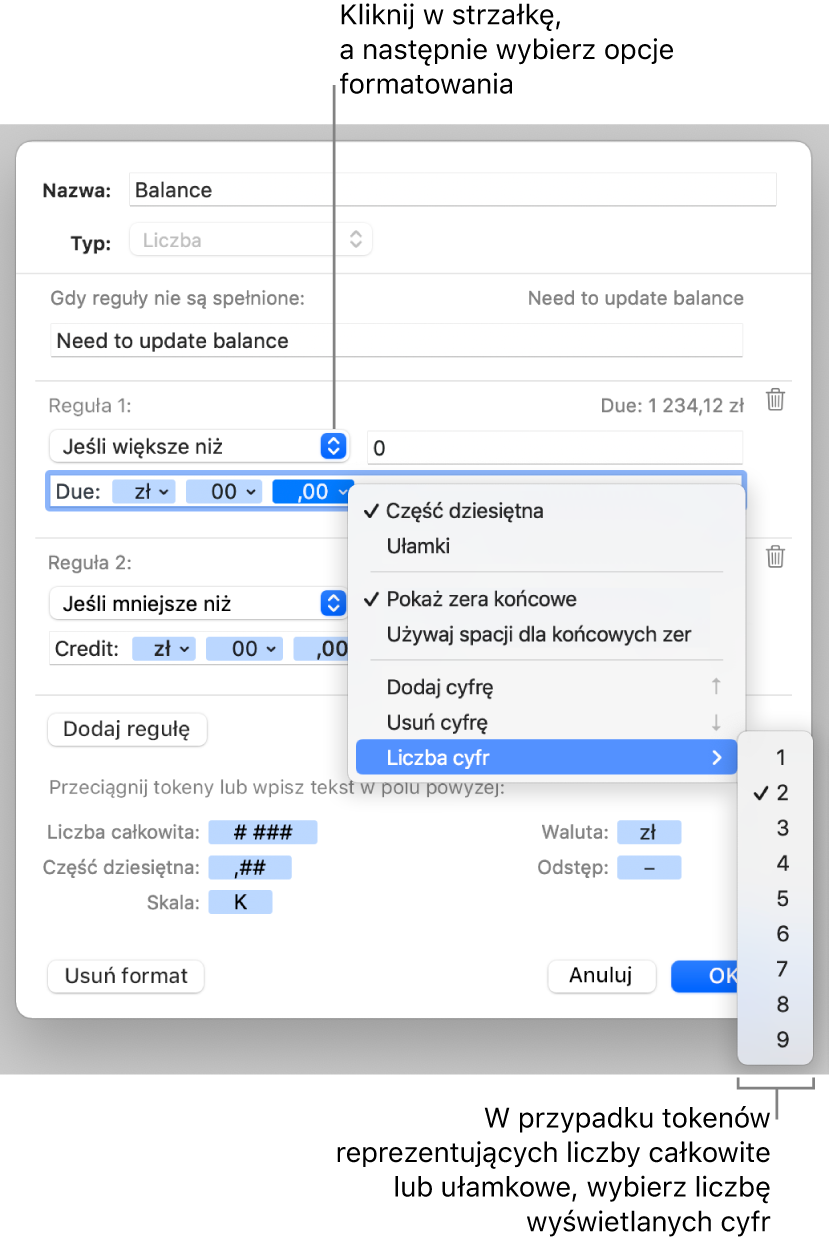
Task: Select the Liczba całkowita # ### token
Action: [262, 832]
